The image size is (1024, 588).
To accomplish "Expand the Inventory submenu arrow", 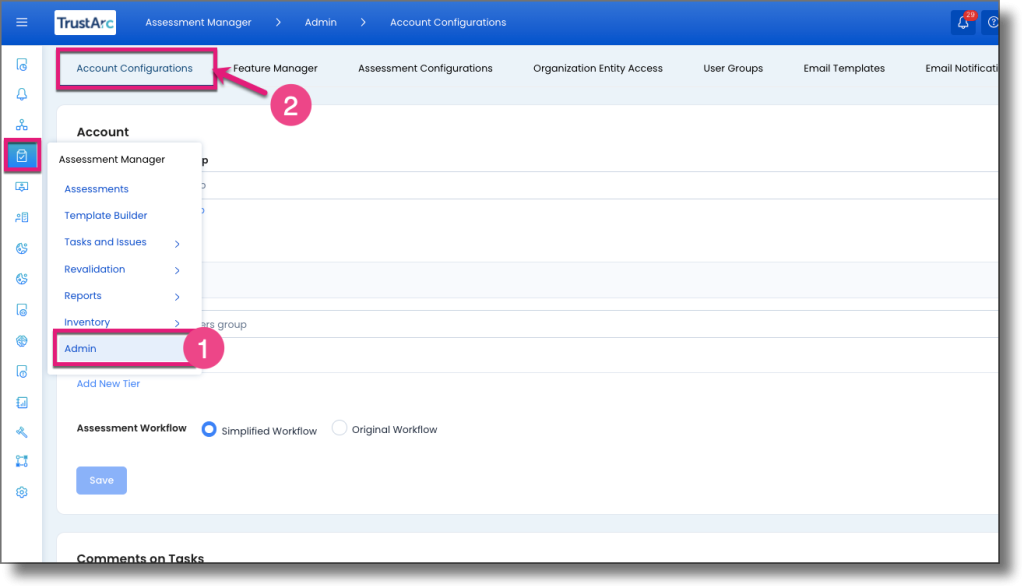I will (177, 323).
